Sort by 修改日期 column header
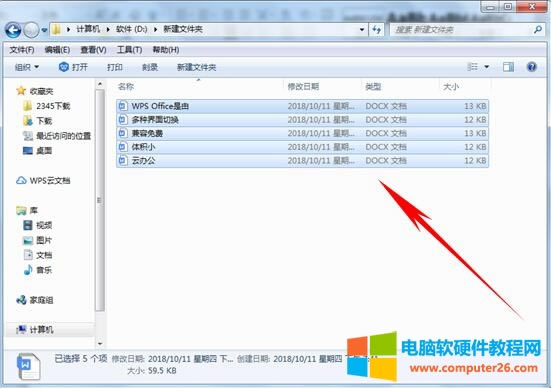 (x=303, y=86)
